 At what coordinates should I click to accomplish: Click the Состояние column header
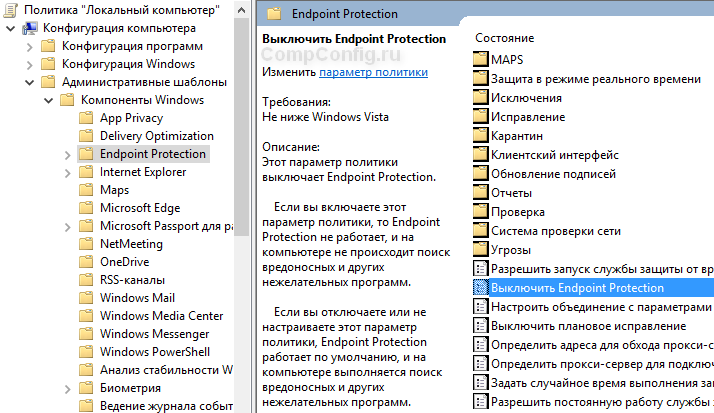[x=505, y=37]
